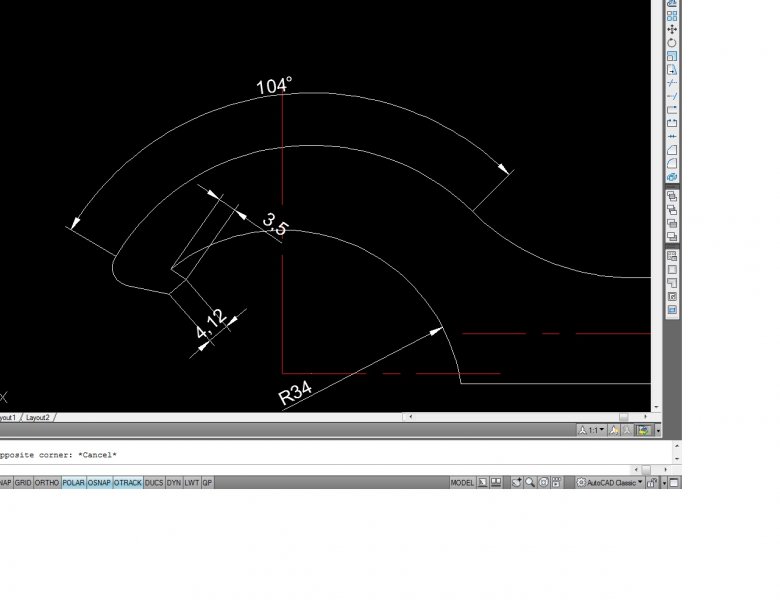This screenshot has height=600, width=780.
Task: Select the 4,12 dimension text
Action: pos(211,324)
